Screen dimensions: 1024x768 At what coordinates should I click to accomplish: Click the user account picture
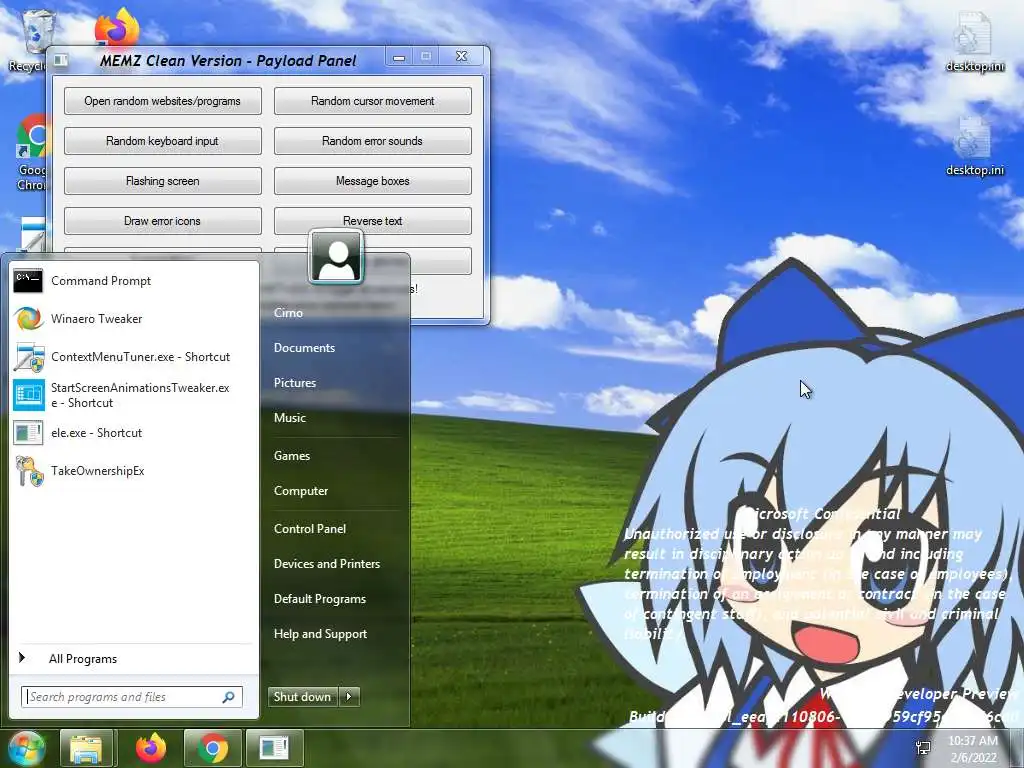tap(336, 256)
